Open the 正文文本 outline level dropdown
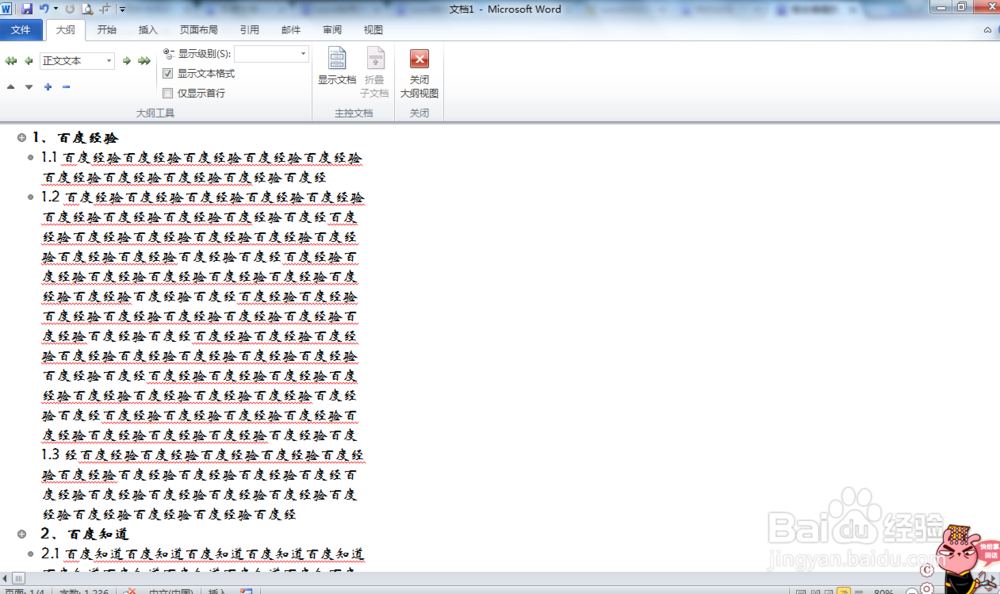The image size is (1000, 594). [109, 61]
